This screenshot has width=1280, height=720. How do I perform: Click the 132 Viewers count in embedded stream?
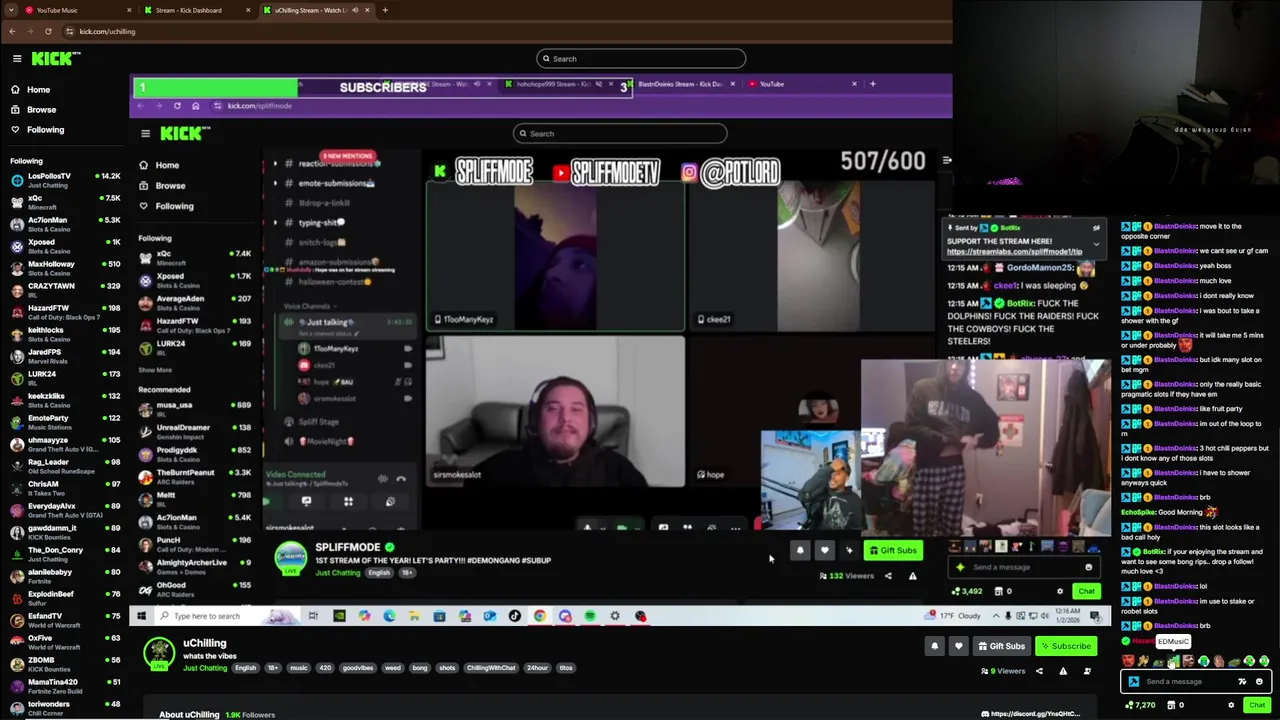coord(846,576)
